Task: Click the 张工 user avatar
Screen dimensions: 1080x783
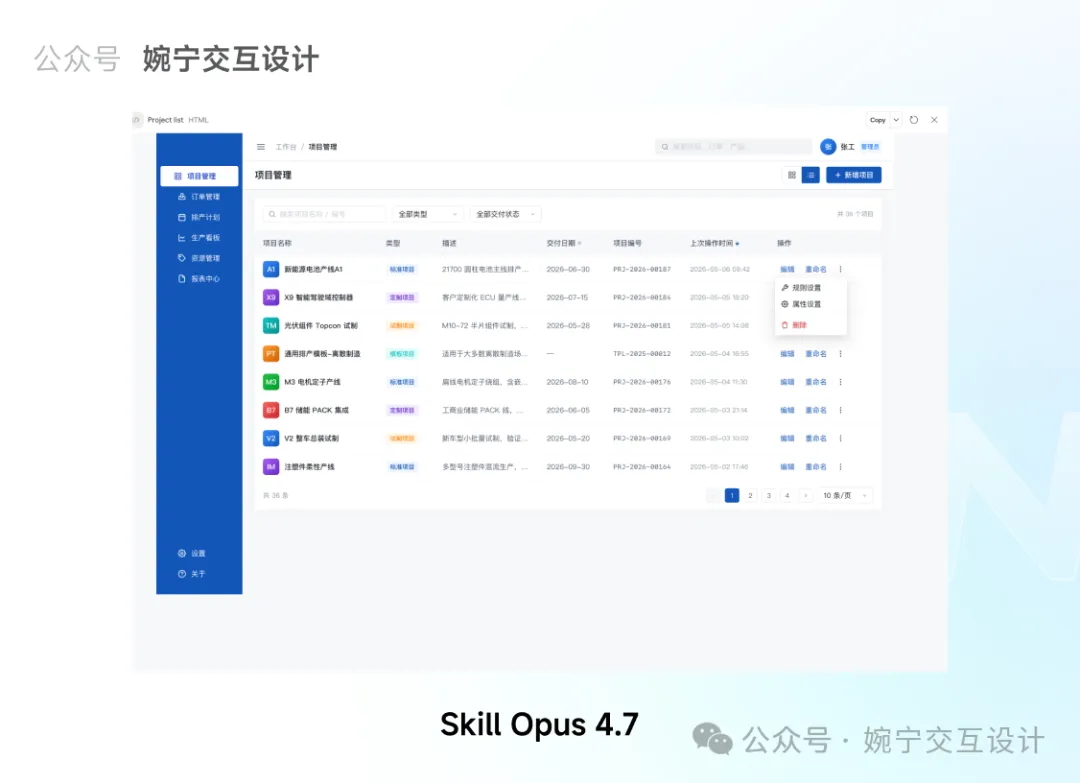Action: tap(828, 147)
